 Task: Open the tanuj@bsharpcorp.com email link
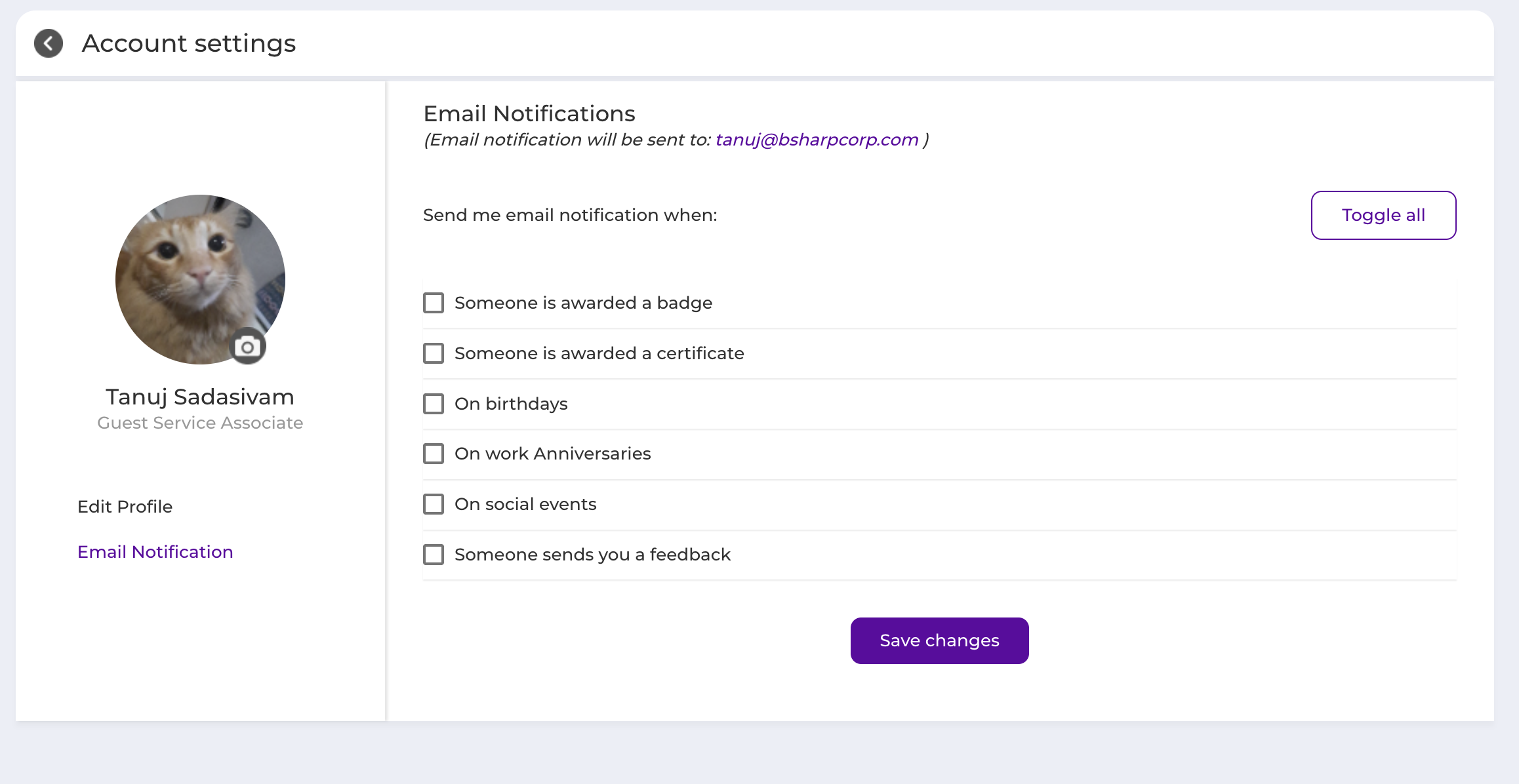[x=817, y=140]
